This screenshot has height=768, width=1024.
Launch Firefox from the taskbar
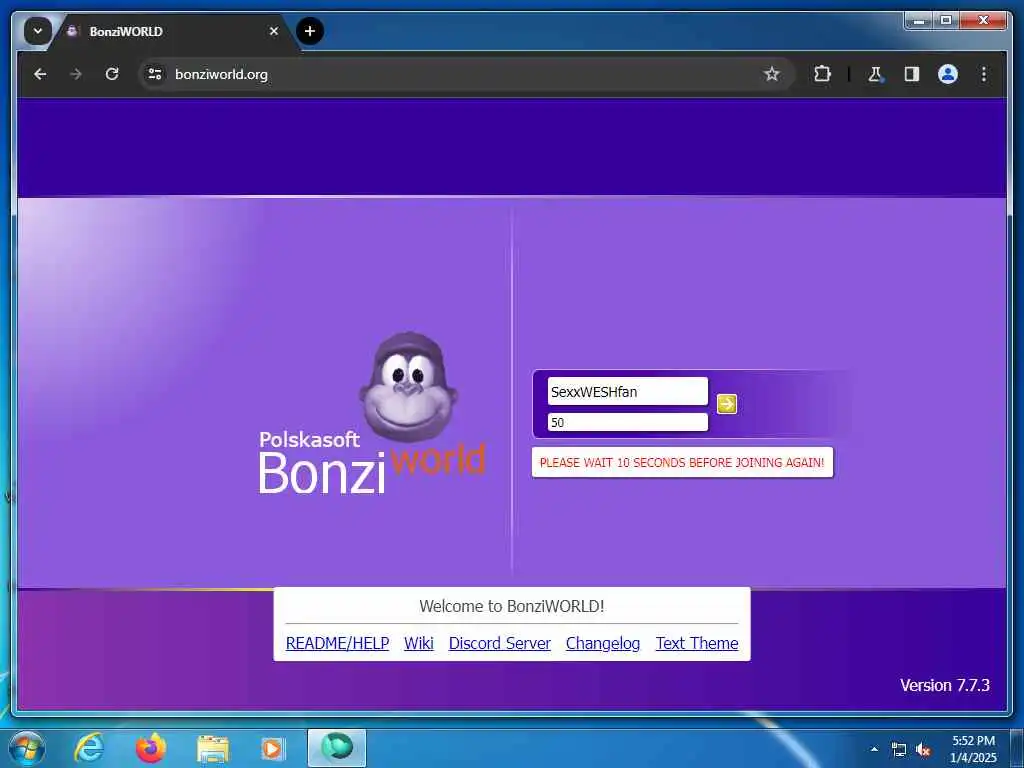[x=151, y=748]
